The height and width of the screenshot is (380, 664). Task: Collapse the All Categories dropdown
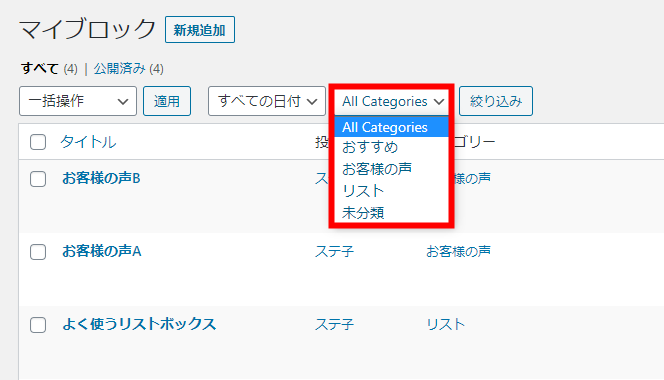click(392, 101)
